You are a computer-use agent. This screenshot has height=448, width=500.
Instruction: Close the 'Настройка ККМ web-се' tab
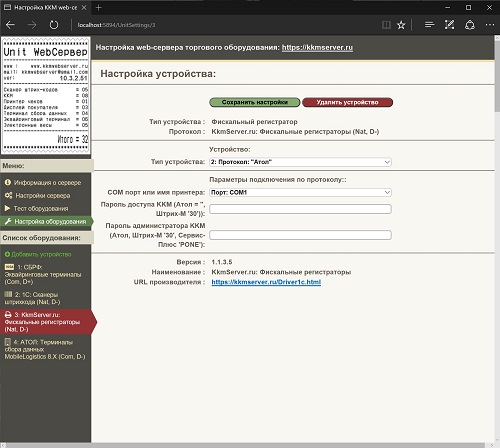[x=84, y=7]
